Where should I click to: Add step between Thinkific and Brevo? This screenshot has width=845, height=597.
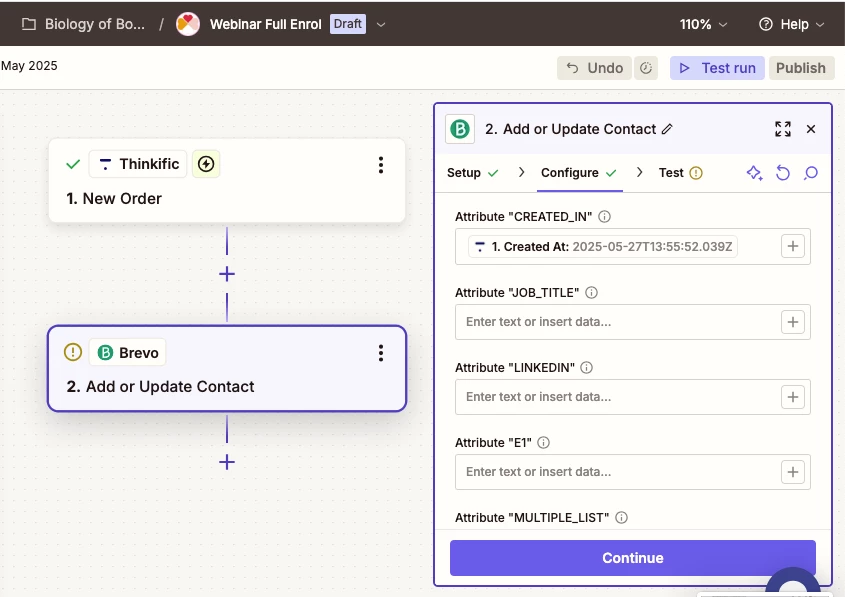[227, 274]
